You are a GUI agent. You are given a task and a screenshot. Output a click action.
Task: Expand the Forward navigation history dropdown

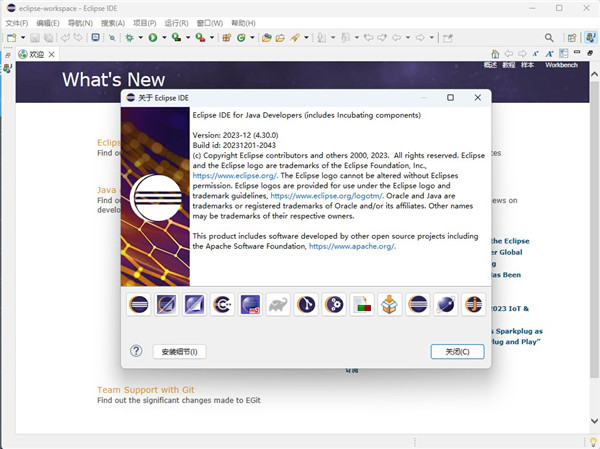432,38
